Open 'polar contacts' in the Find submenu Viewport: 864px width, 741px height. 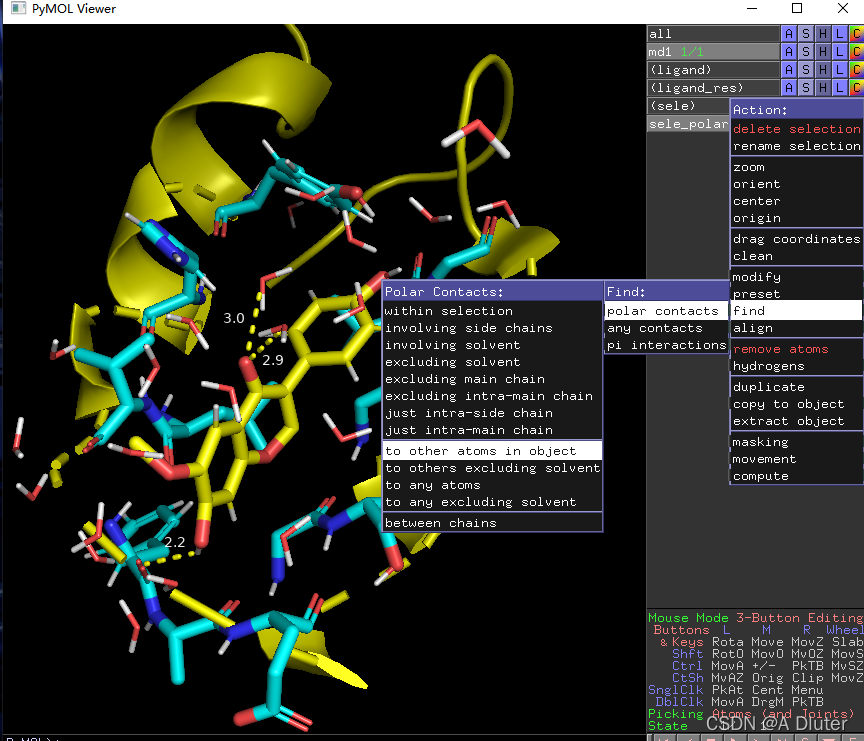666,311
